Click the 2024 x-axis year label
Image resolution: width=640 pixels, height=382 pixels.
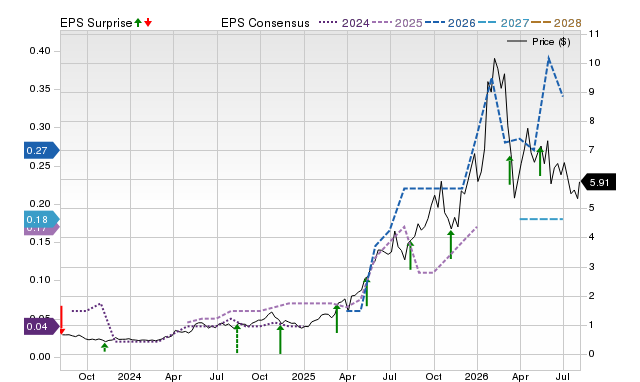(130, 376)
